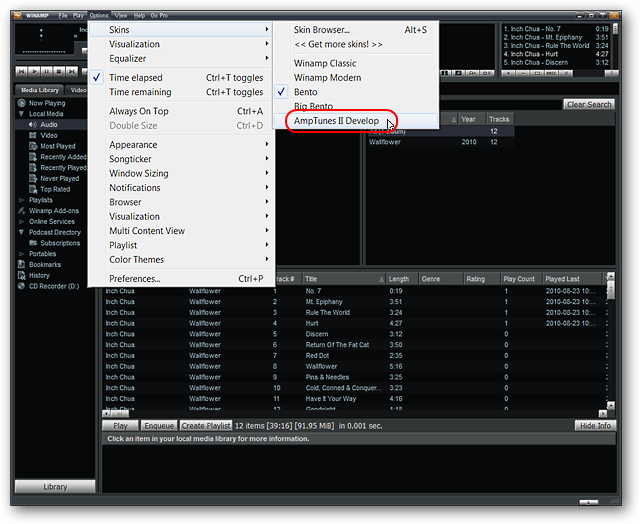Select the Wallflower album row
Image resolution: width=640 pixels, height=524 pixels.
[x=441, y=142]
